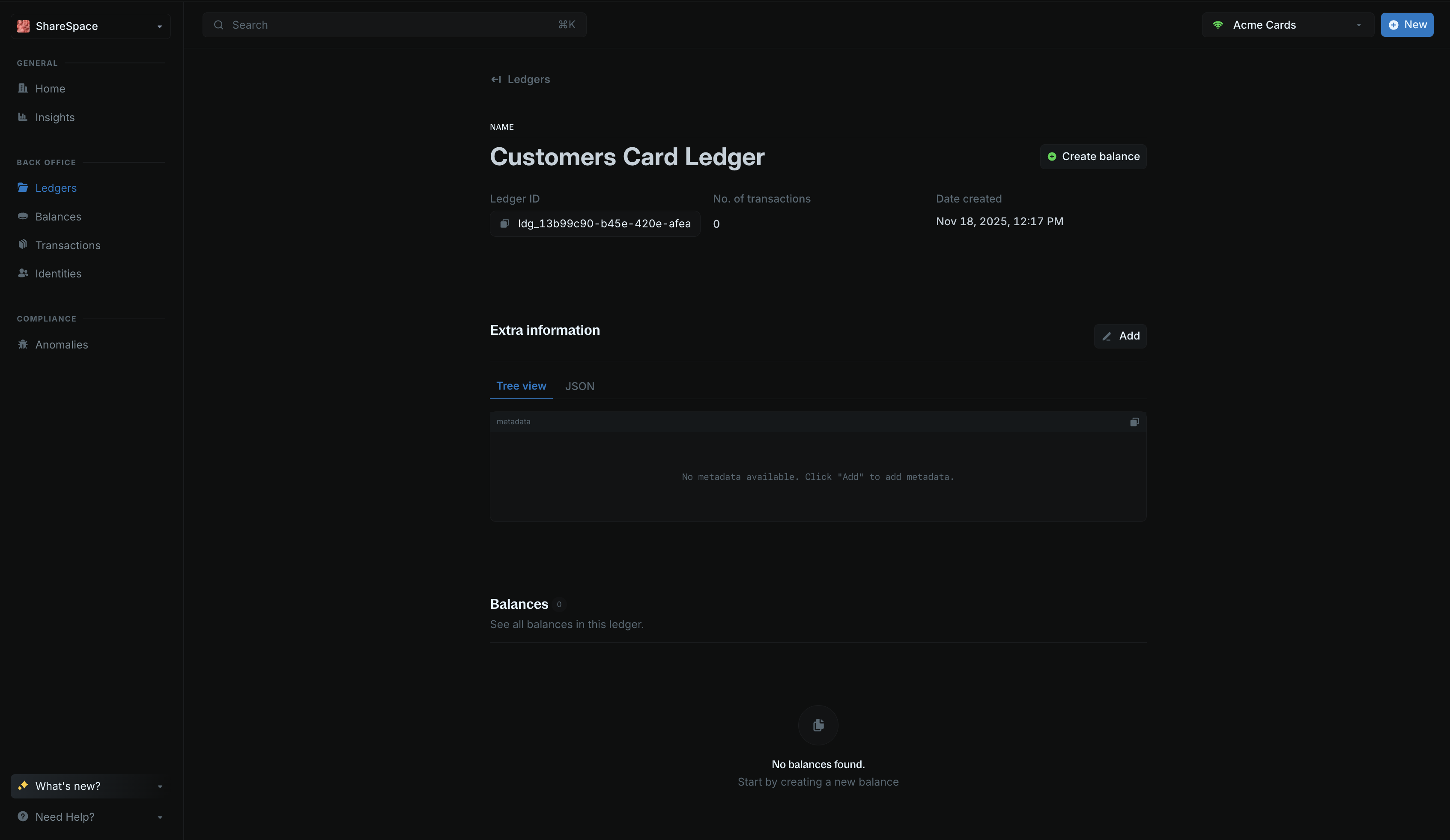Click the Create balance button
Screen dimensions: 1450x840
1093,156
